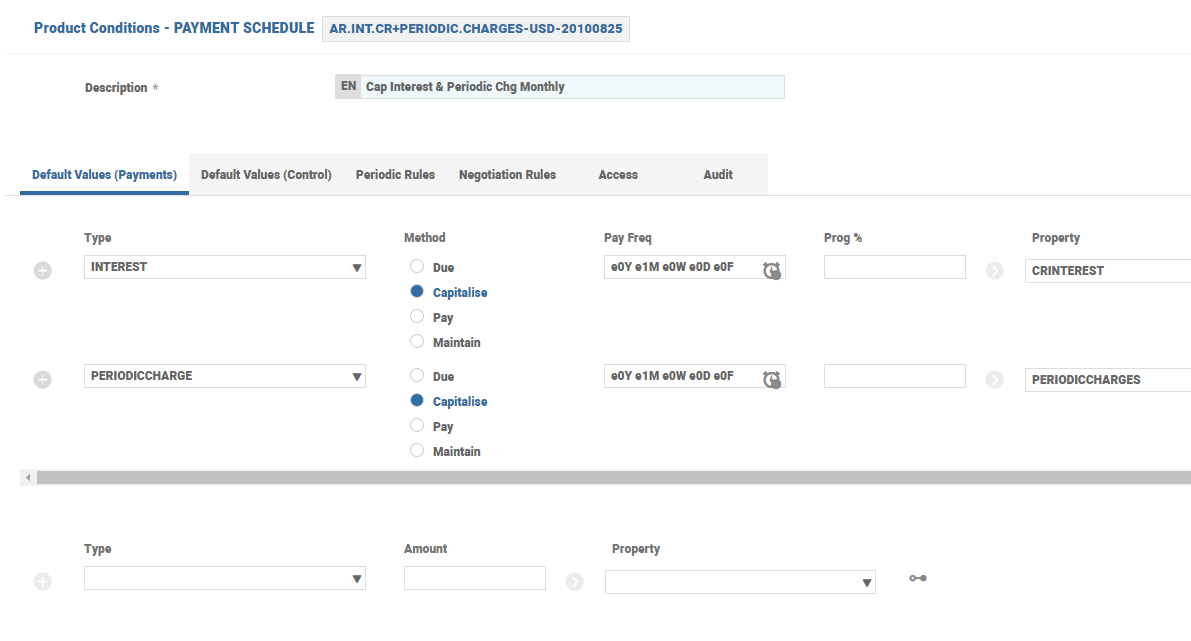Expand the INTEREST type dropdown
Screen dimensions: 1191x641
(357, 268)
